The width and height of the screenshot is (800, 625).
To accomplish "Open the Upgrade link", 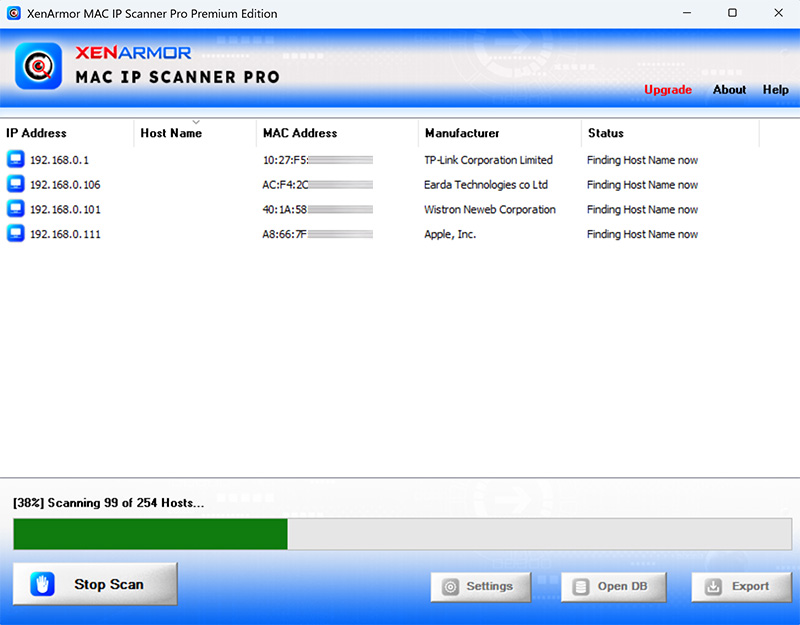I will click(x=668, y=90).
